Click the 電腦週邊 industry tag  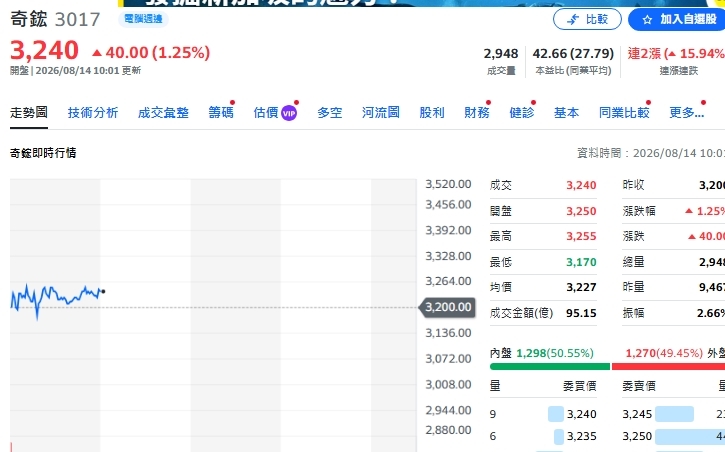click(x=143, y=19)
